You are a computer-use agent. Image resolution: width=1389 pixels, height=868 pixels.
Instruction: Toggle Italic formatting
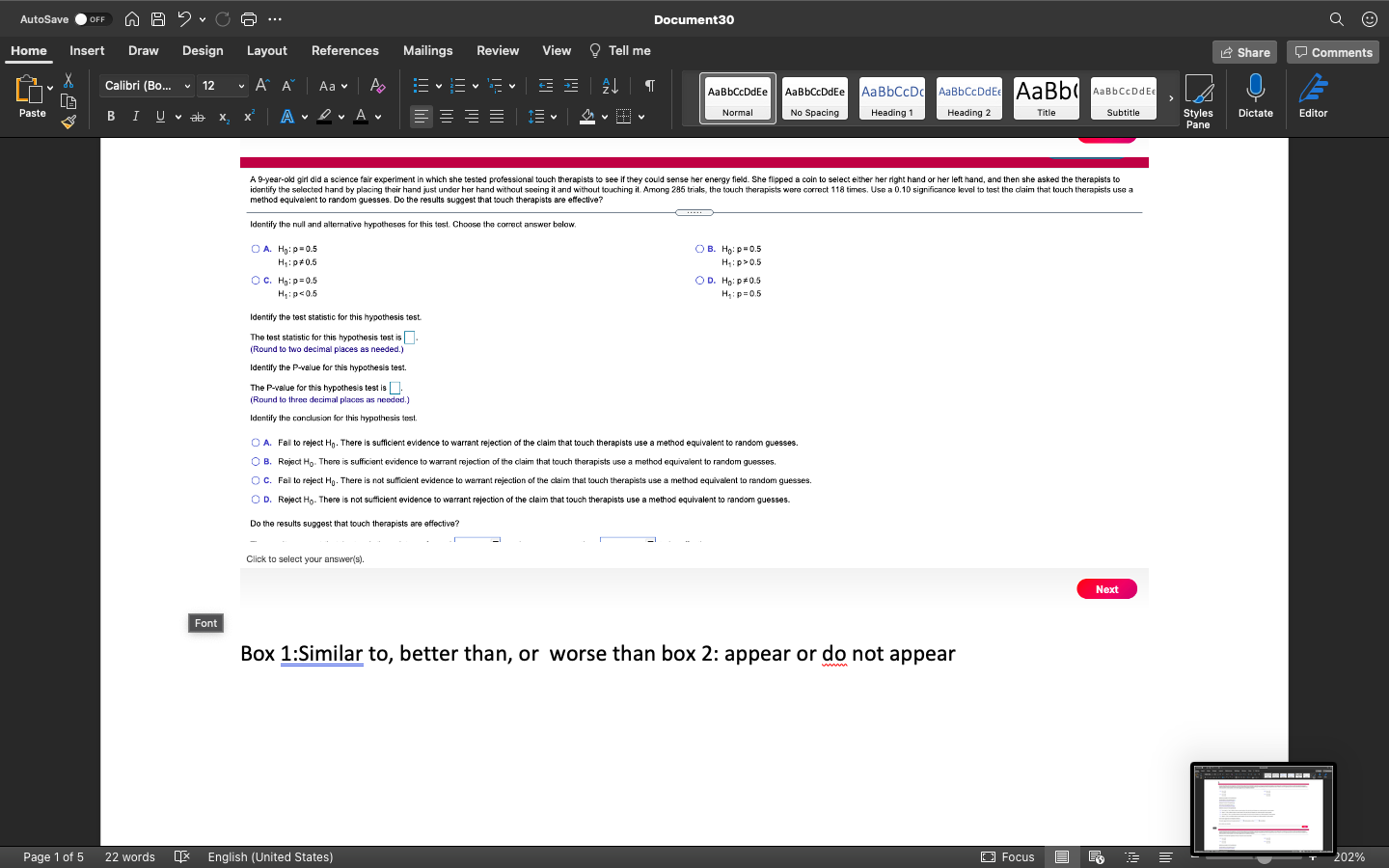[135, 117]
